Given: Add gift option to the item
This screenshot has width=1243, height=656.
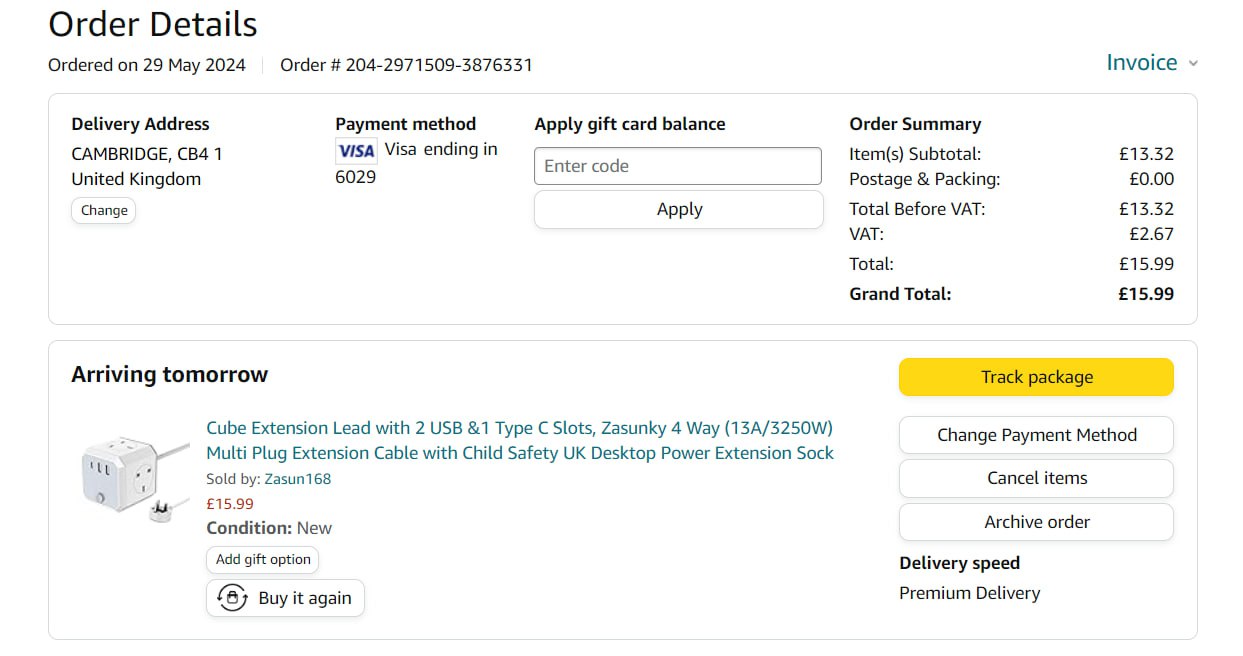Looking at the screenshot, I should point(263,560).
